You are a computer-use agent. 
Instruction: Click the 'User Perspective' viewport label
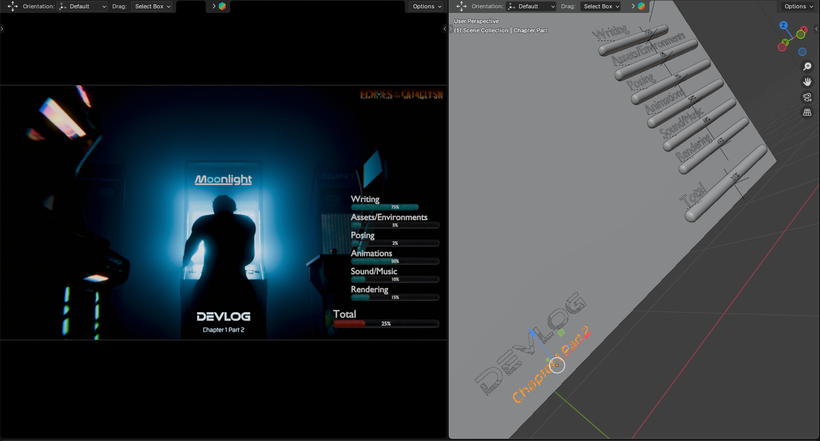[x=476, y=21]
